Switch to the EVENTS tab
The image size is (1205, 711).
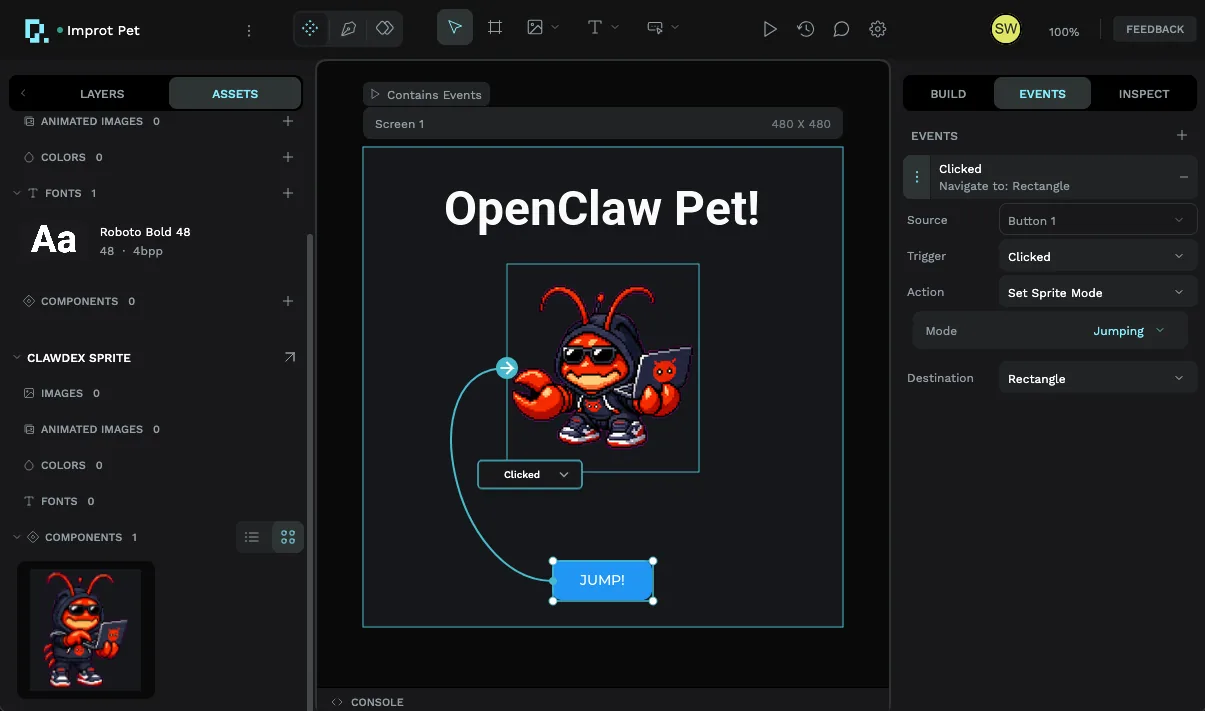(x=1042, y=94)
